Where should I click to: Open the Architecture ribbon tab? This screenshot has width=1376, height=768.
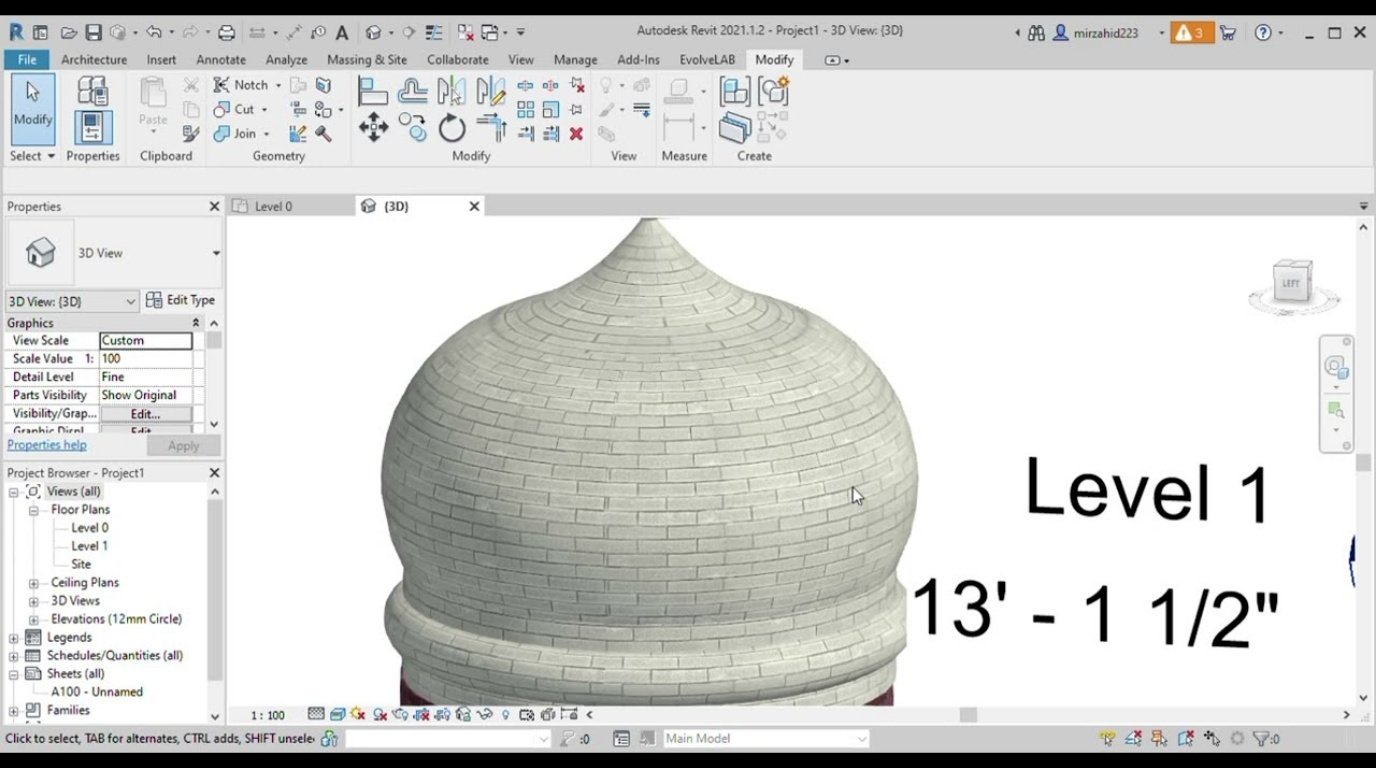[x=94, y=60]
